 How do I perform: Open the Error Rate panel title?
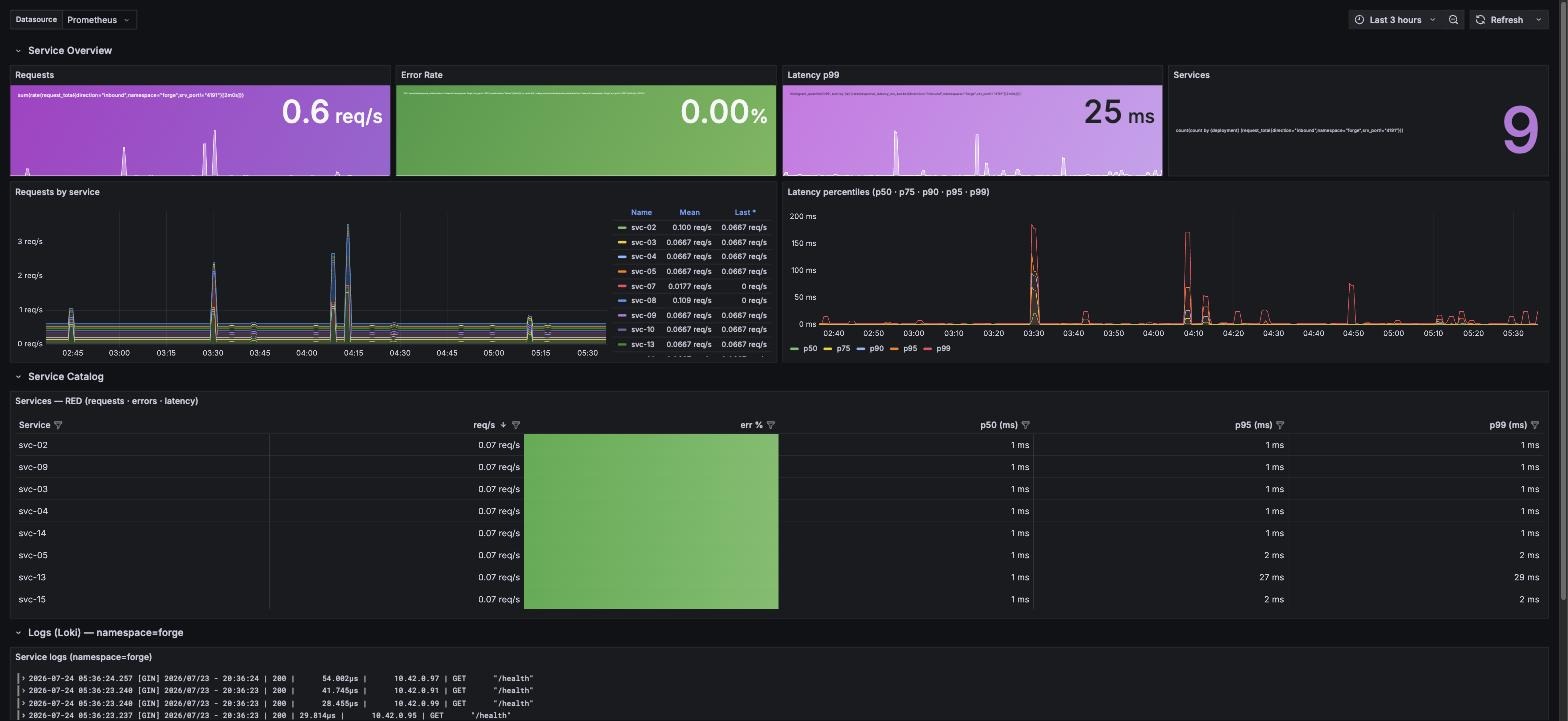point(422,75)
